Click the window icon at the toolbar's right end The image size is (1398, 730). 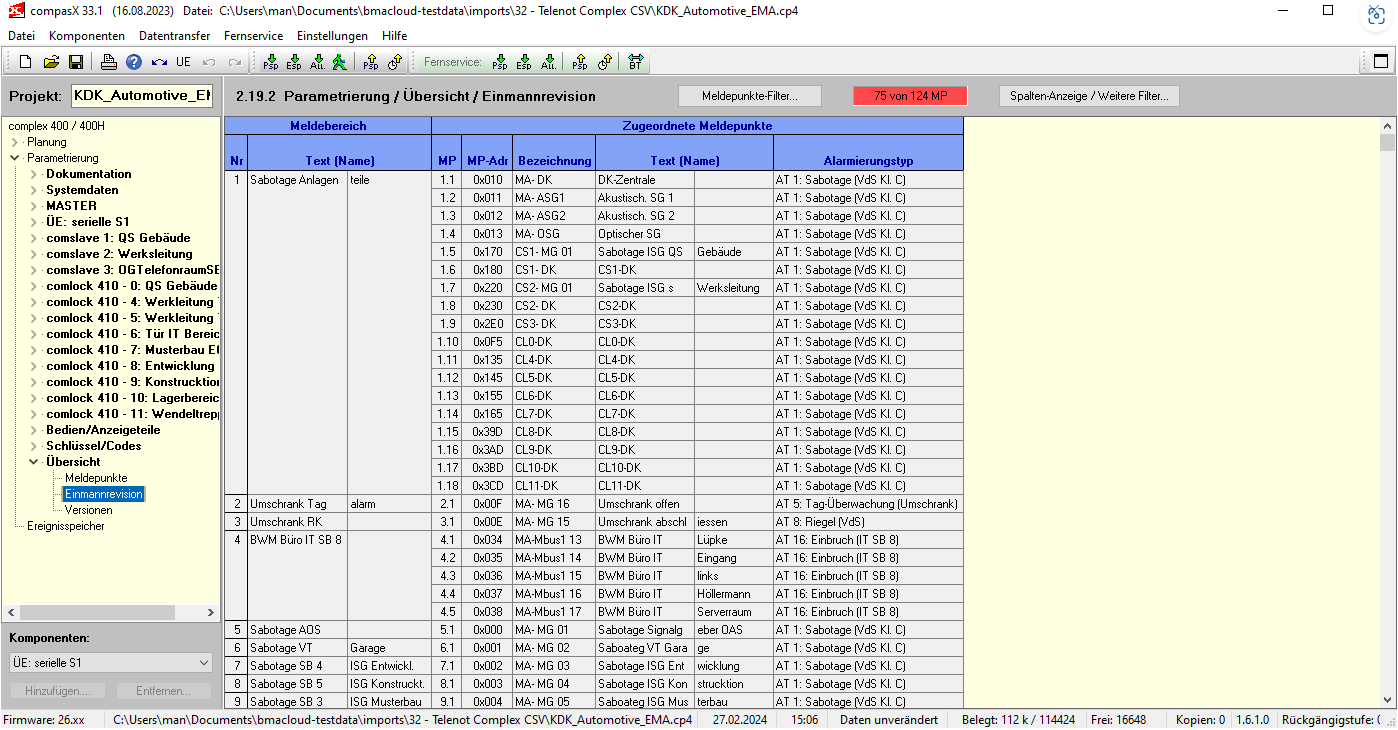pos(1381,61)
